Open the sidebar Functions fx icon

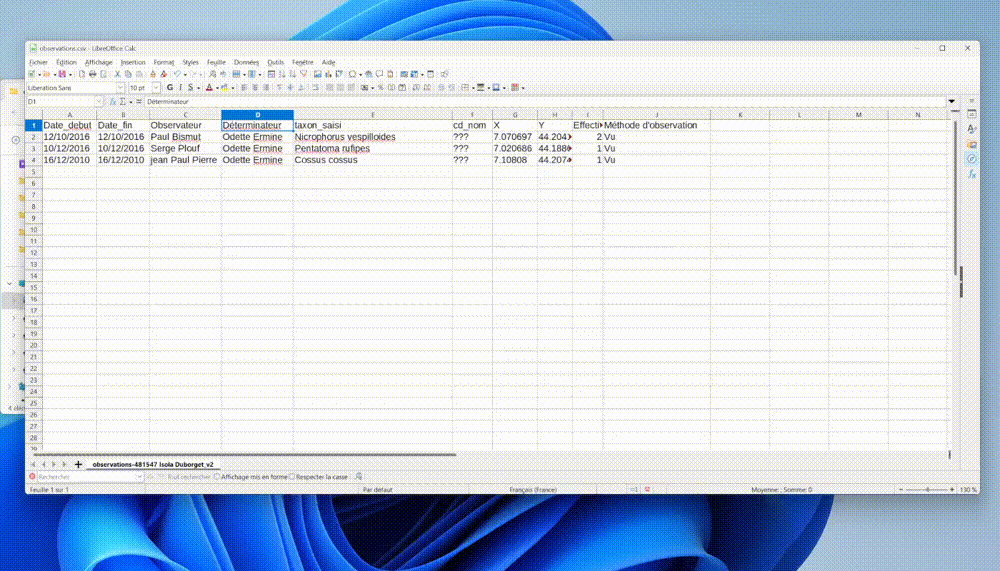971,174
